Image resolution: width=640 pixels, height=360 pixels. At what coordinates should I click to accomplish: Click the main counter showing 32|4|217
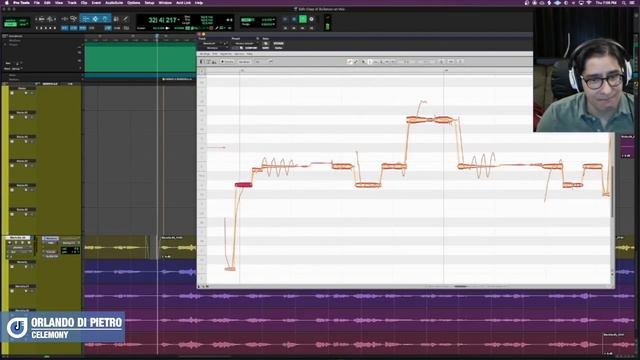tap(162, 20)
